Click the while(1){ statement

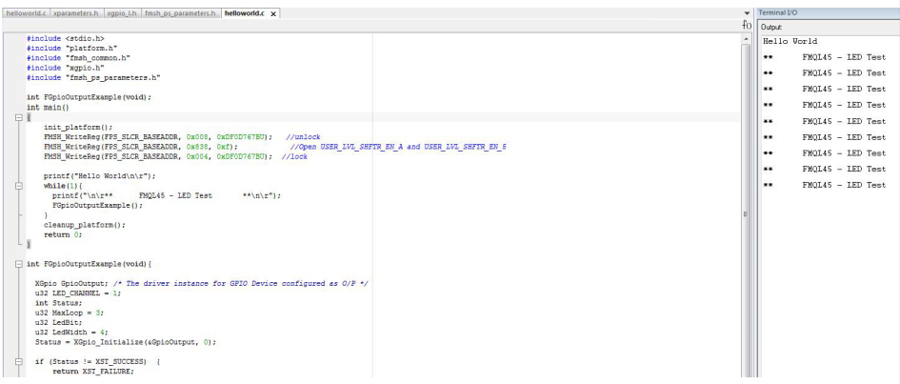point(63,185)
